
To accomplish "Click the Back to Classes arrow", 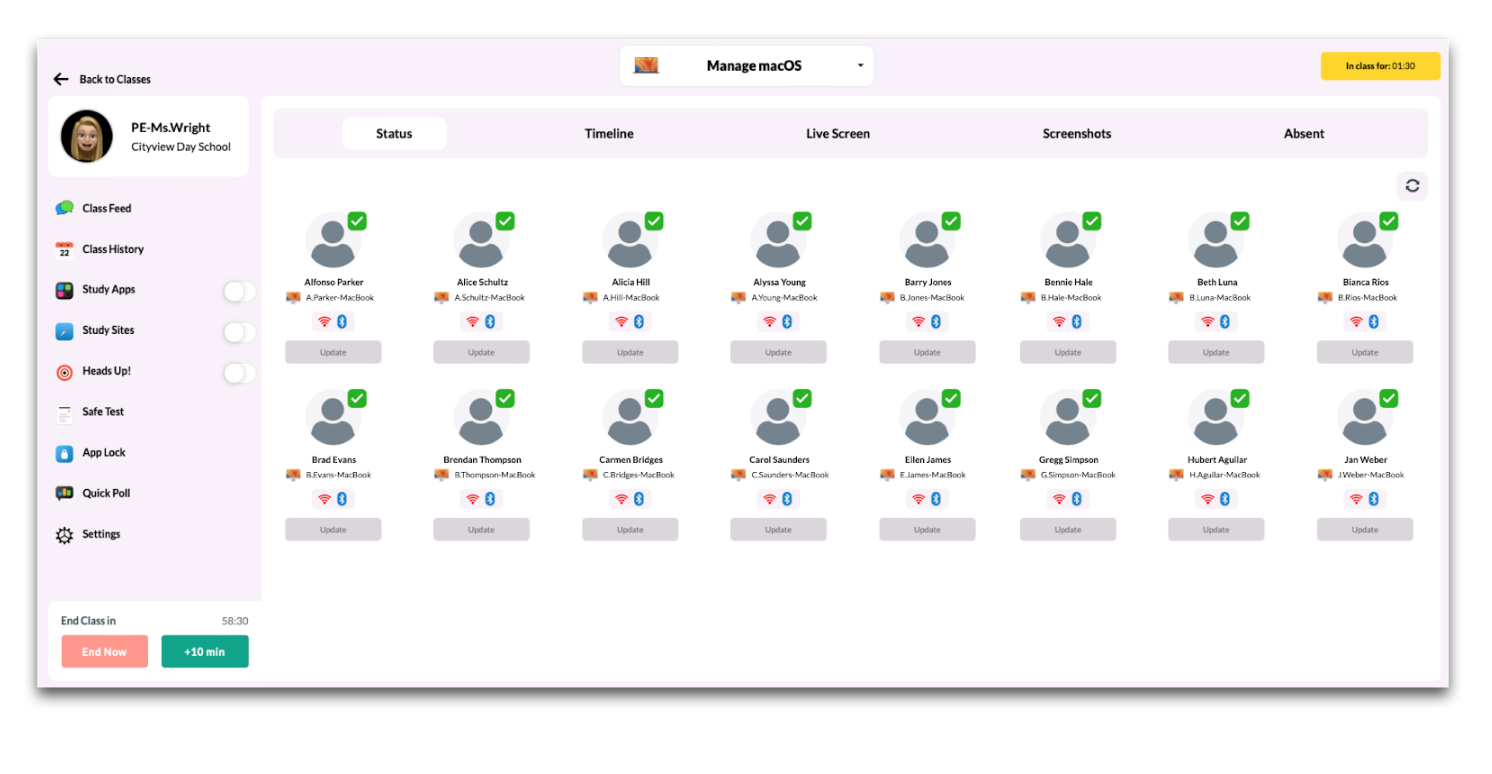I will click(x=61, y=79).
